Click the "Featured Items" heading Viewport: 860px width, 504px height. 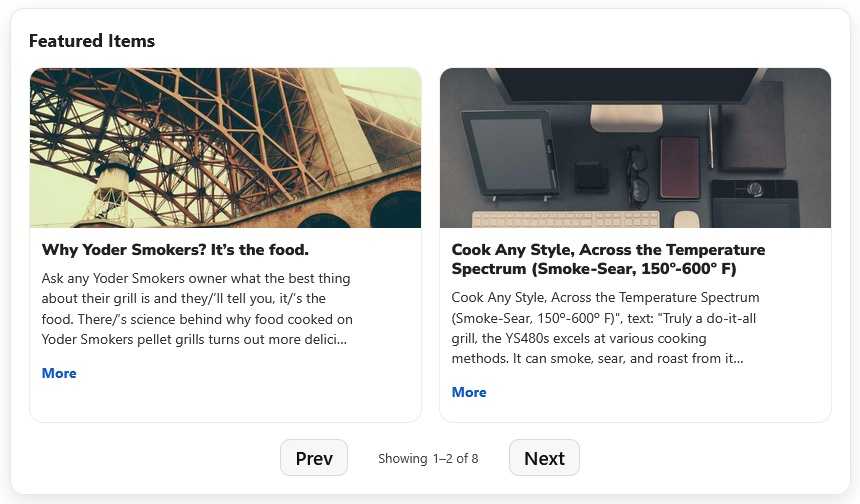92,41
